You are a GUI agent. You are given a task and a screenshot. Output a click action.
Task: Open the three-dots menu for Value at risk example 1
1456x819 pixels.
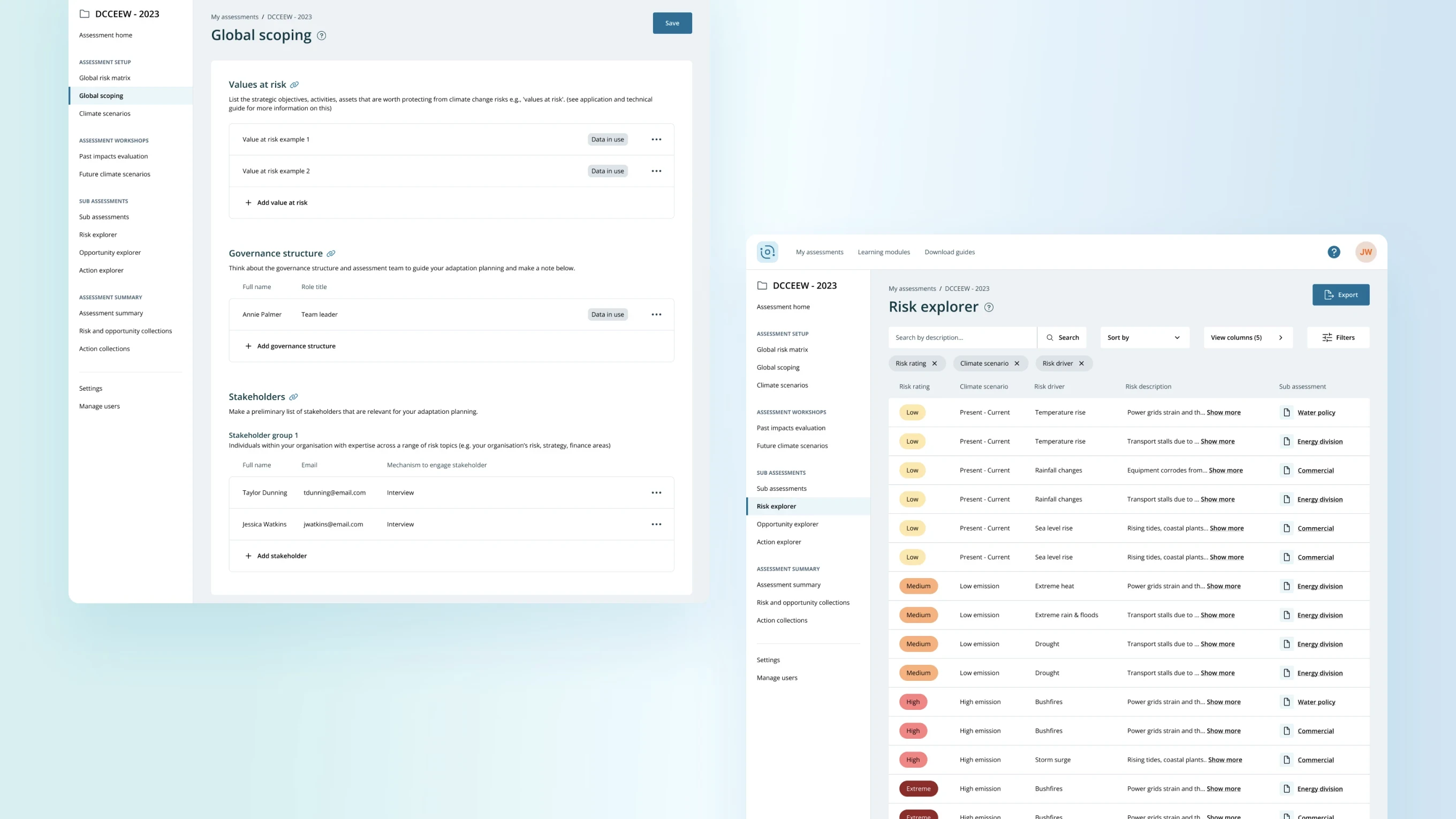click(656, 140)
